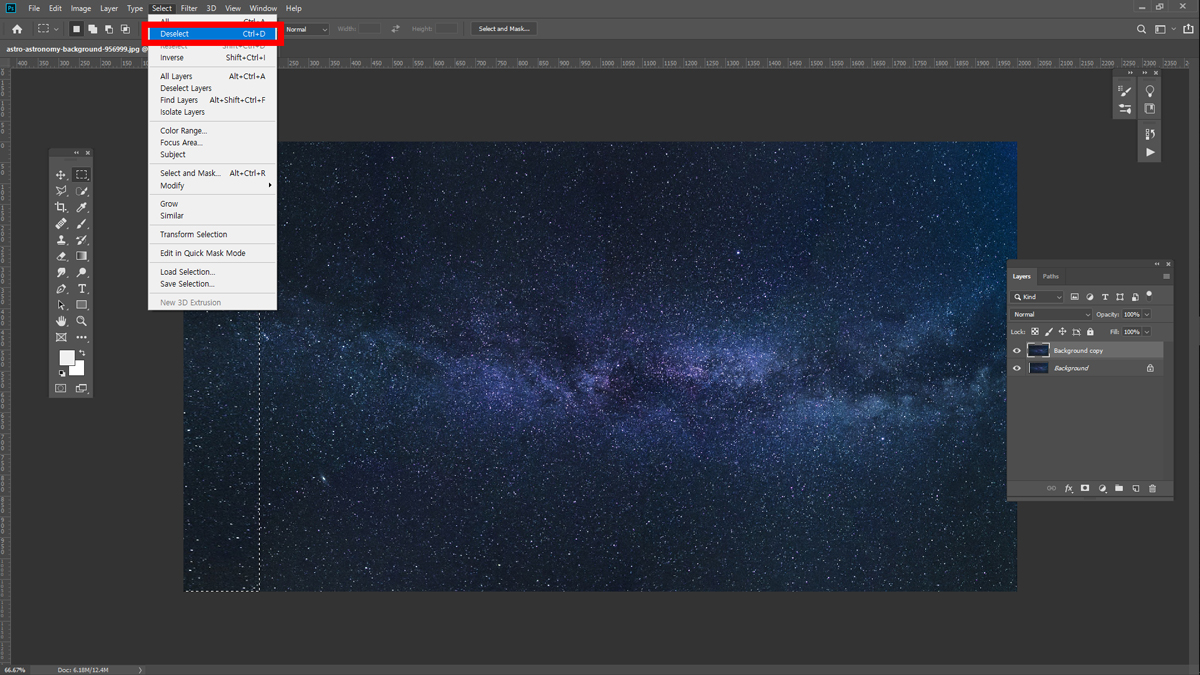
Task: Pick the Eyedropper tool
Action: pyautogui.click(x=82, y=207)
